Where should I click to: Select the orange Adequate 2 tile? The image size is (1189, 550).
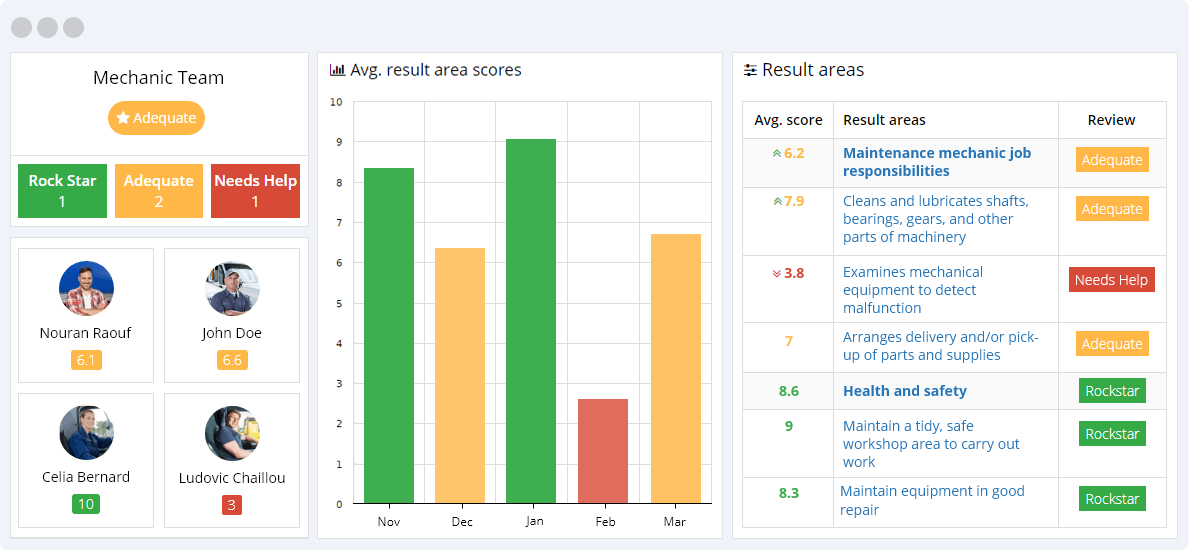158,191
